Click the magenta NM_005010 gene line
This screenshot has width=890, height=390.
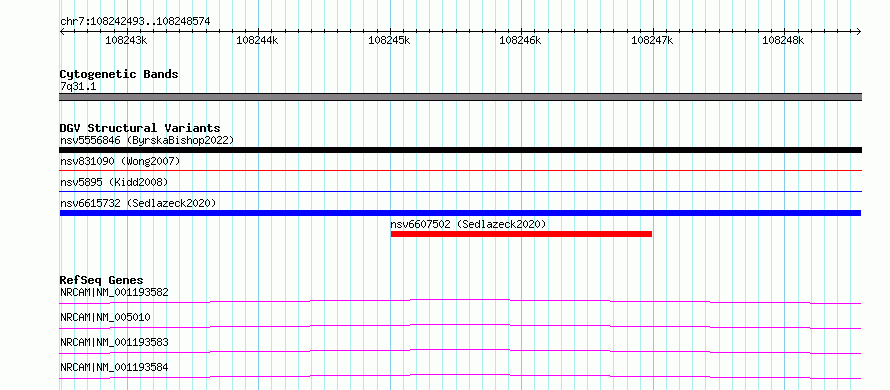click(x=460, y=326)
